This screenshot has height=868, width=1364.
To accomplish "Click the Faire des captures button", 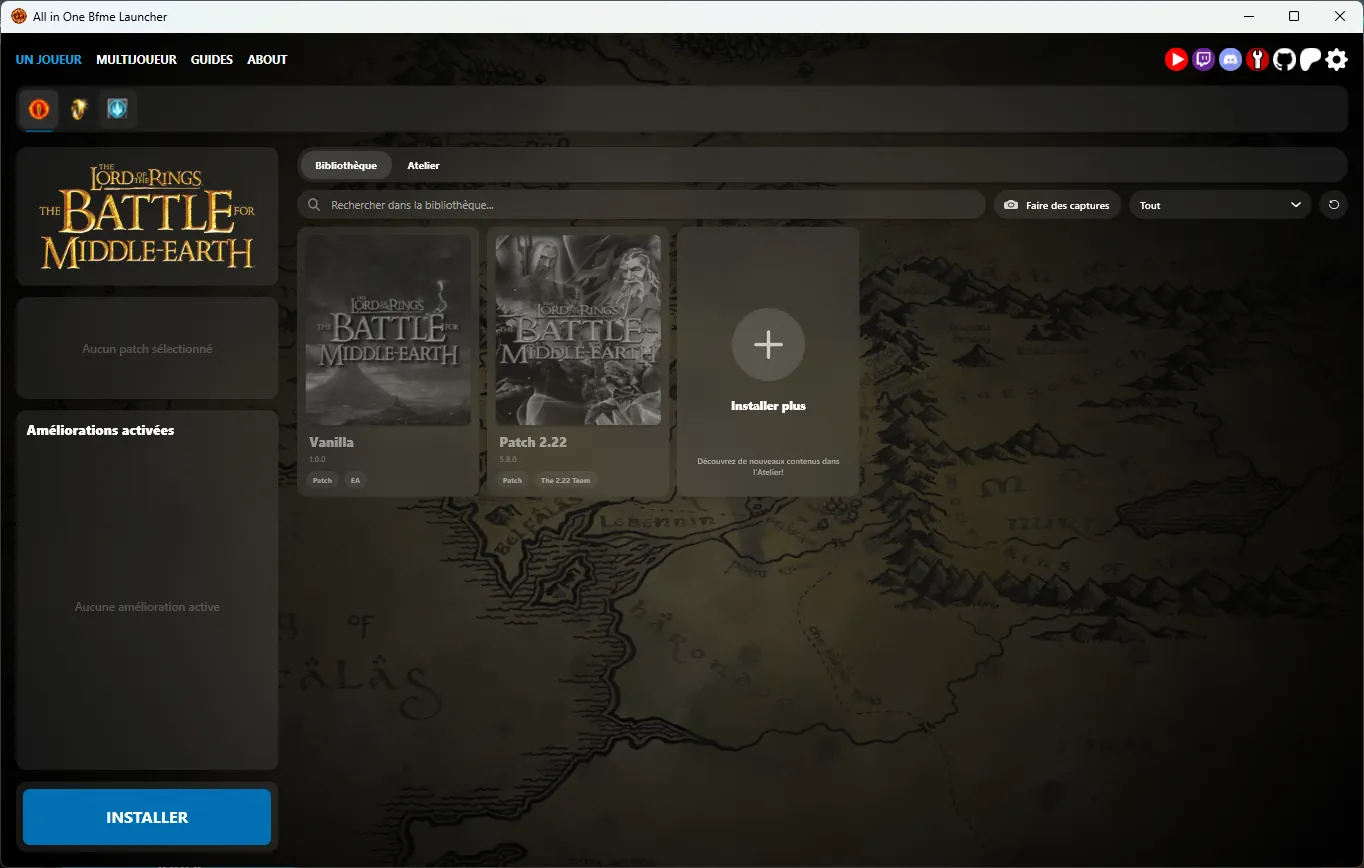I will [1057, 205].
